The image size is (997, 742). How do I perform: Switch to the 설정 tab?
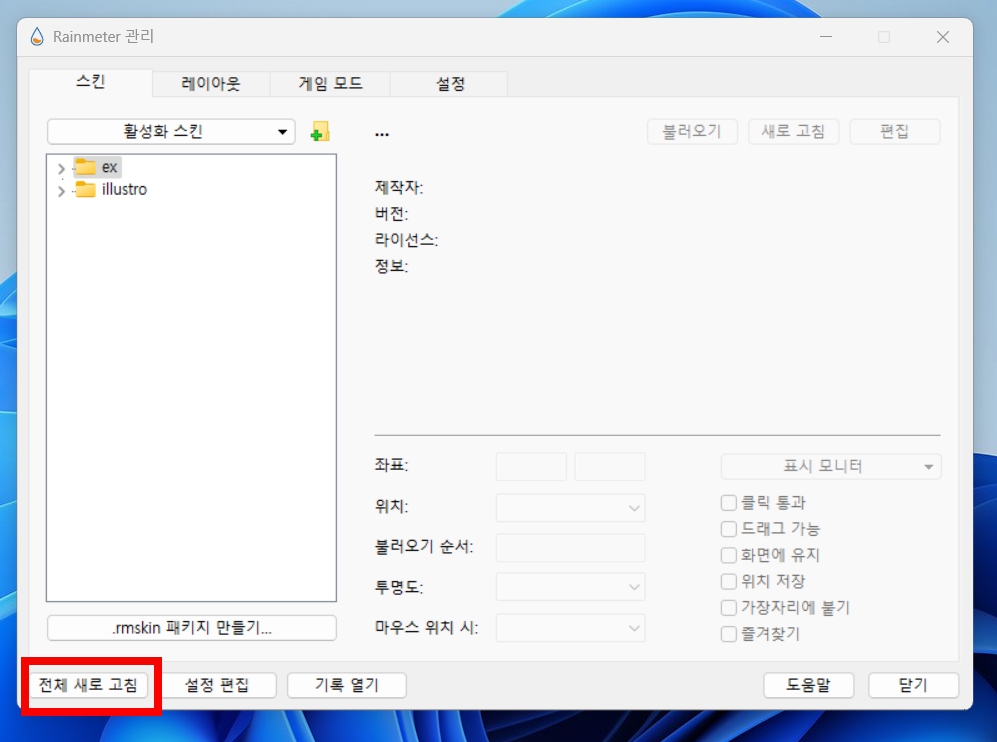[x=450, y=84]
